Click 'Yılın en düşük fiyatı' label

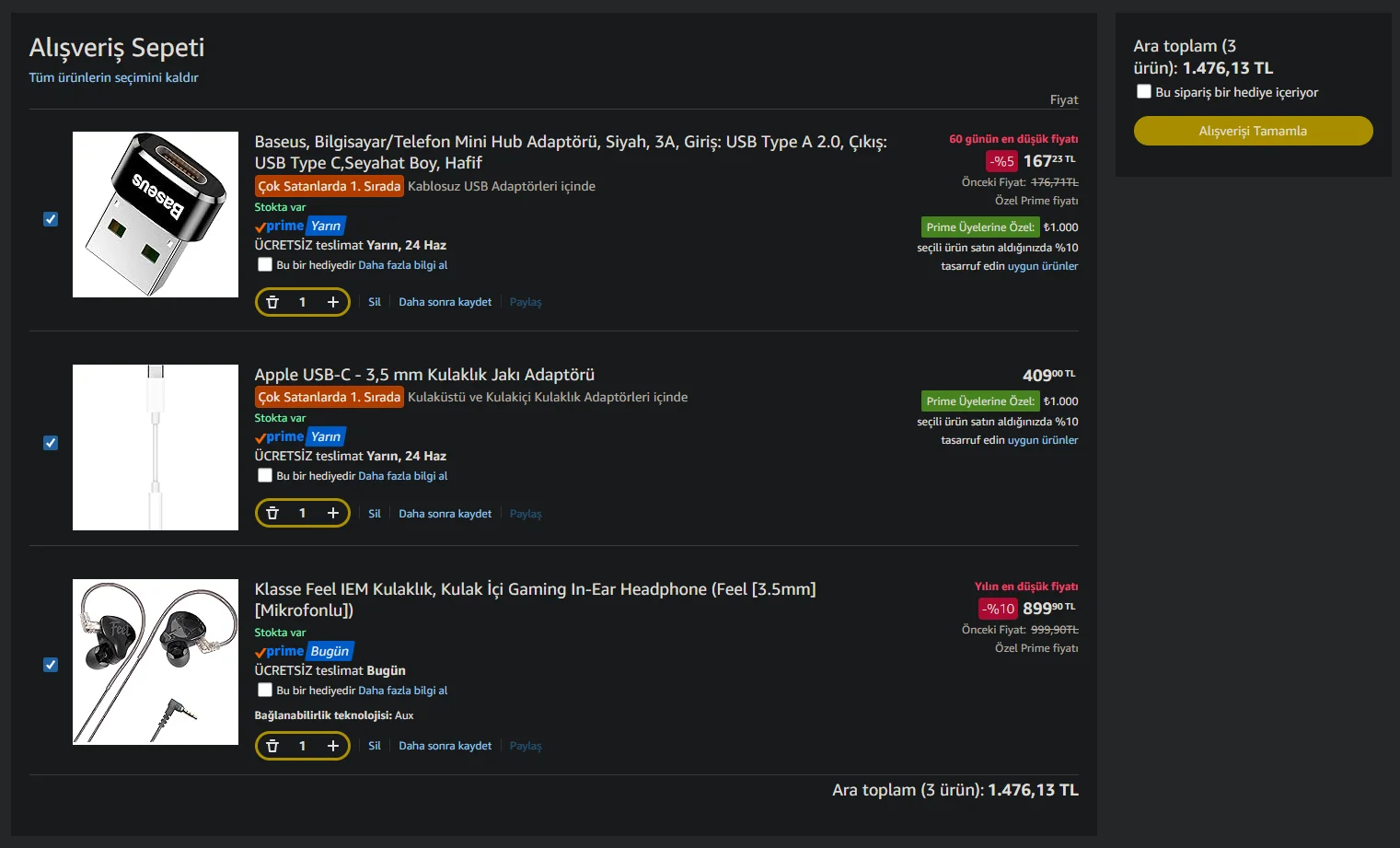click(1026, 587)
